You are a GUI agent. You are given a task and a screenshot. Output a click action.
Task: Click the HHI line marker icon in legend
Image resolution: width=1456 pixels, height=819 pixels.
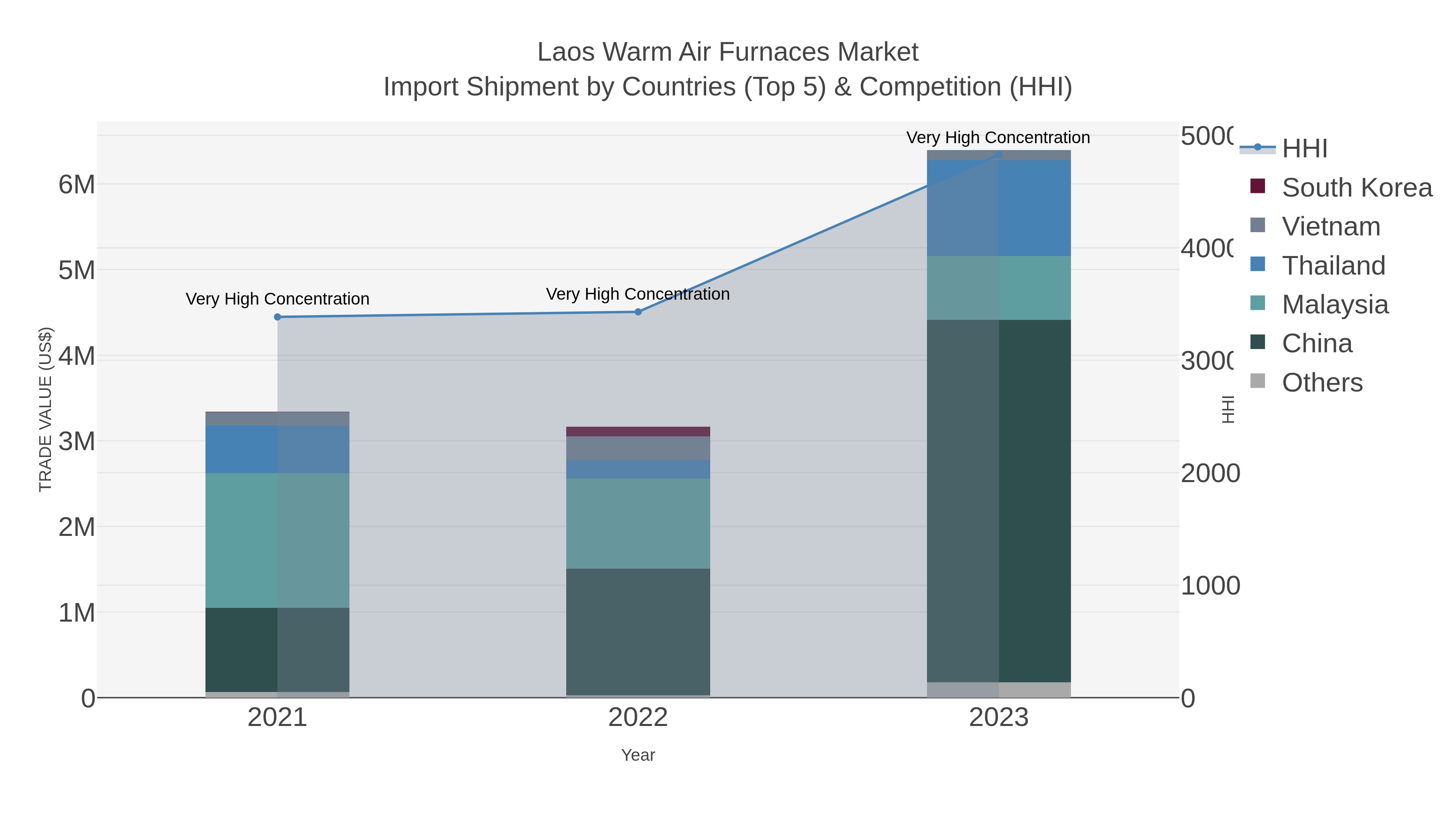tap(1257, 148)
